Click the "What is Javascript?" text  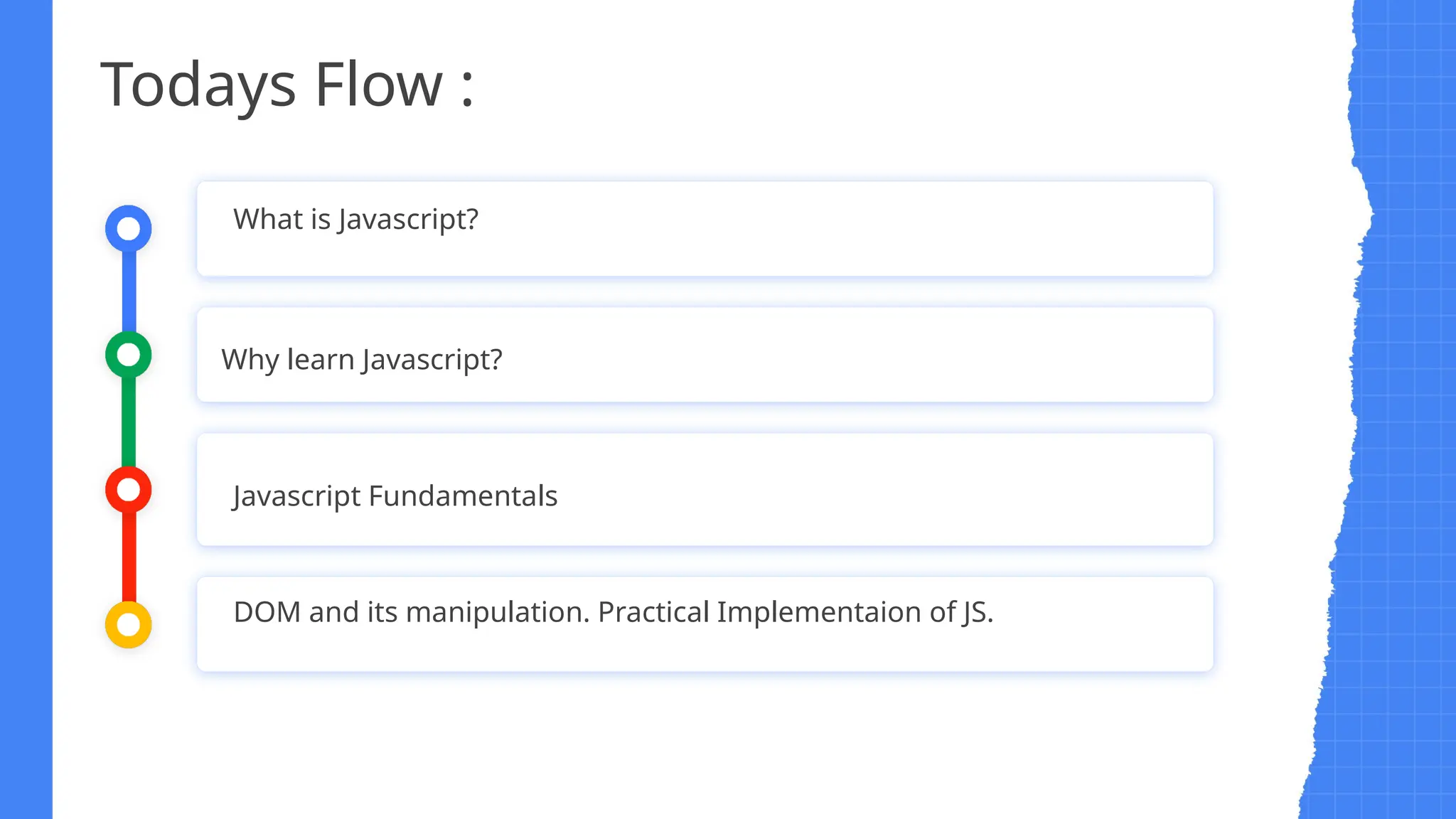355,220
